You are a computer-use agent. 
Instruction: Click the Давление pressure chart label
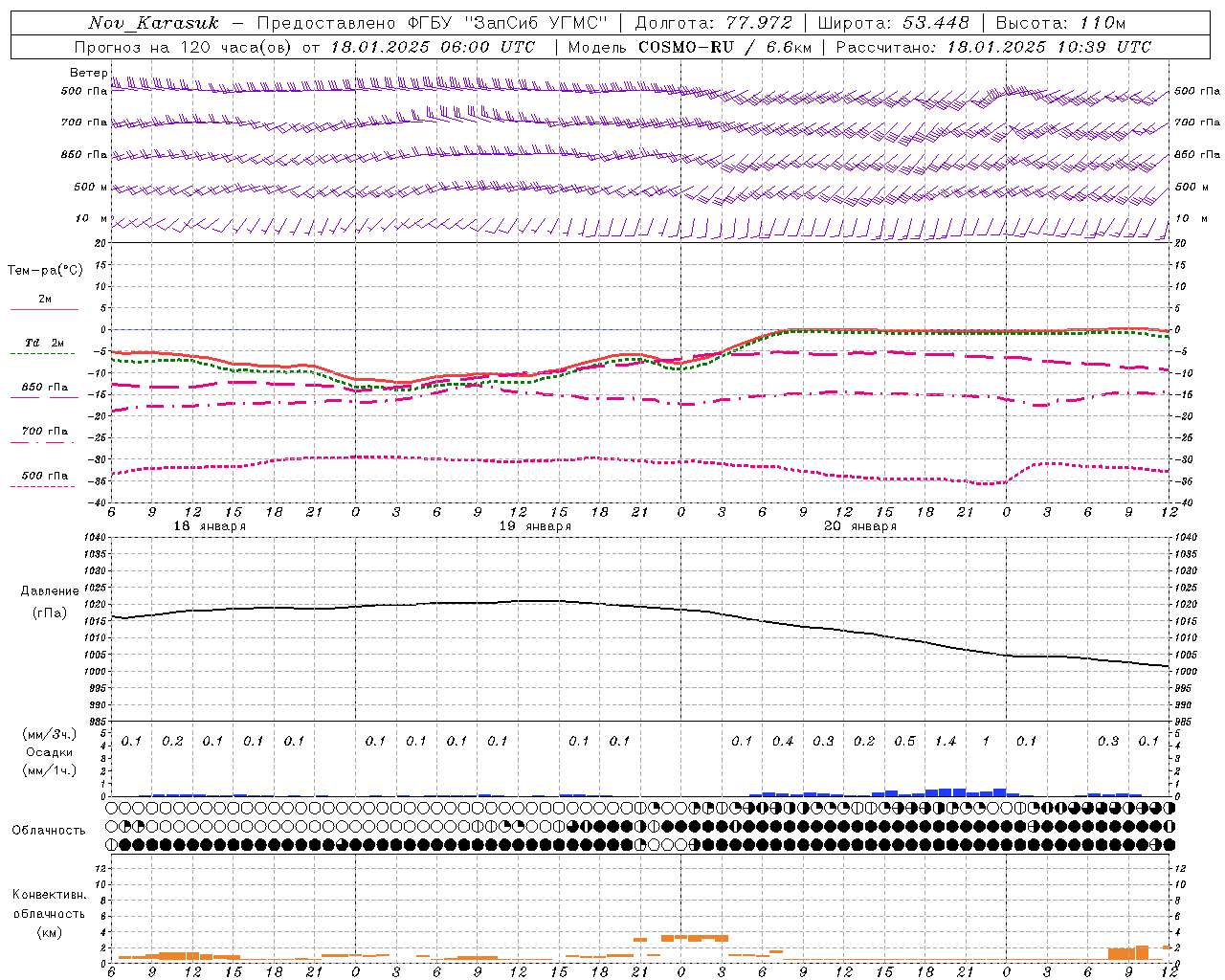(x=50, y=591)
